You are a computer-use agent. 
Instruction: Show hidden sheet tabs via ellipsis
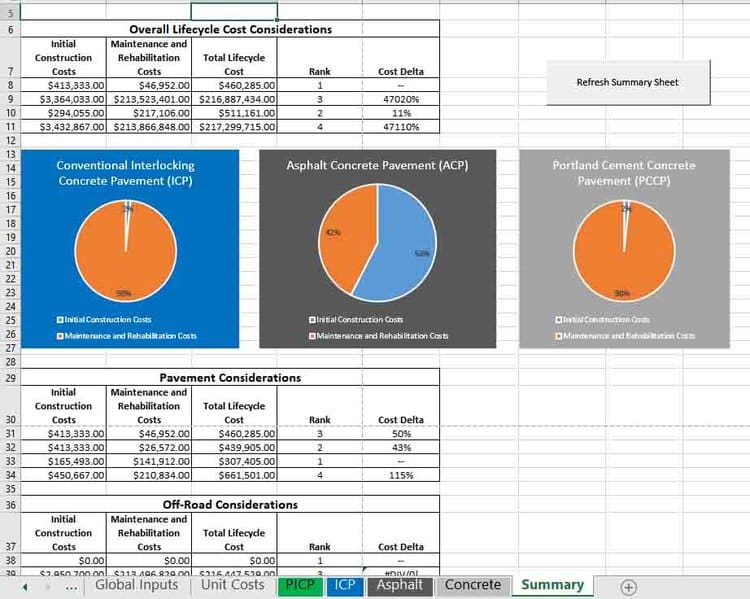71,587
